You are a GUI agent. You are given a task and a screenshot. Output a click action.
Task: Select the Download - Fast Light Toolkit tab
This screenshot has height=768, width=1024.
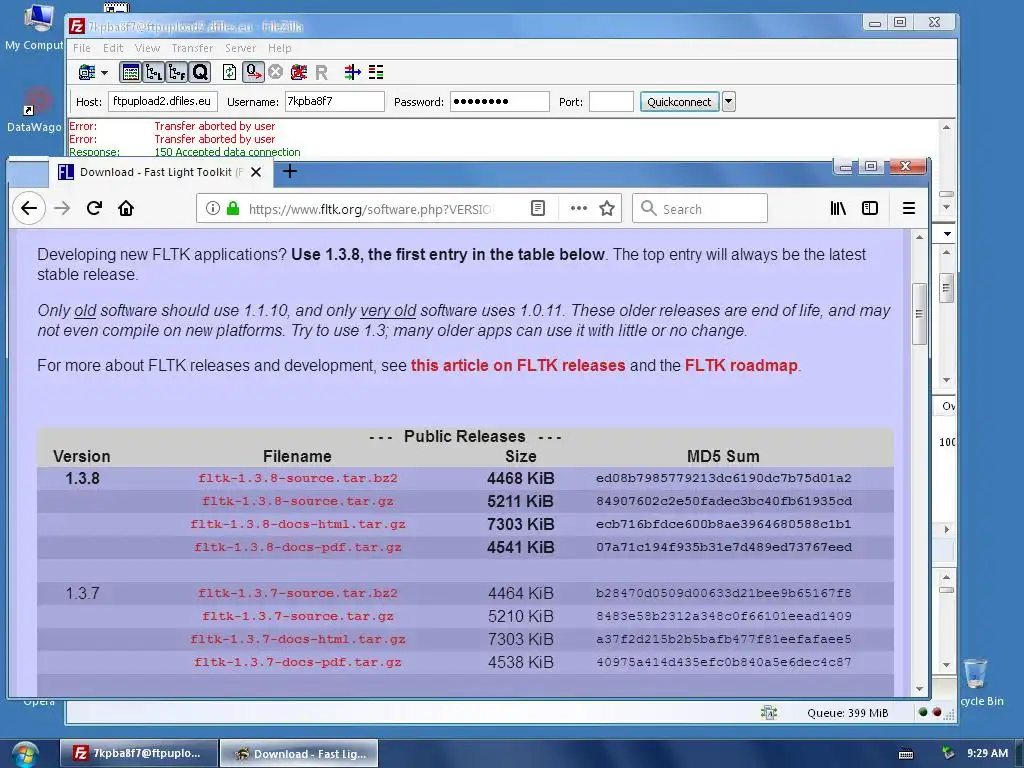[x=159, y=172]
